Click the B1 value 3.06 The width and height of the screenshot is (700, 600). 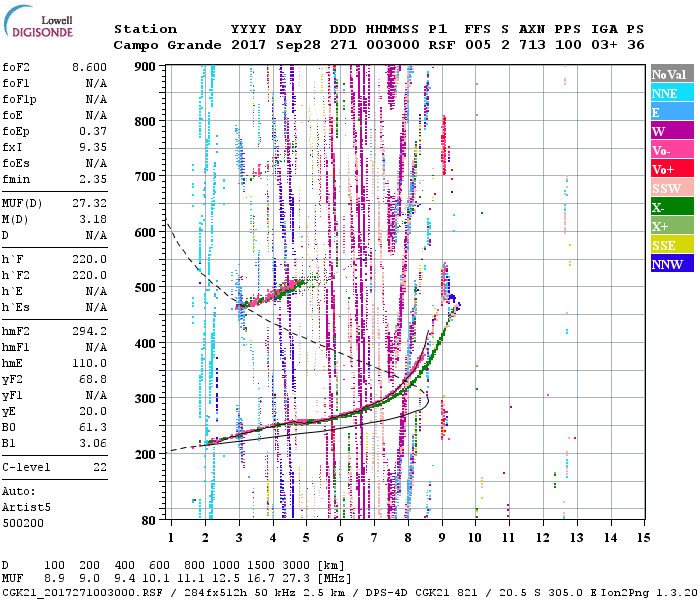click(x=93, y=443)
